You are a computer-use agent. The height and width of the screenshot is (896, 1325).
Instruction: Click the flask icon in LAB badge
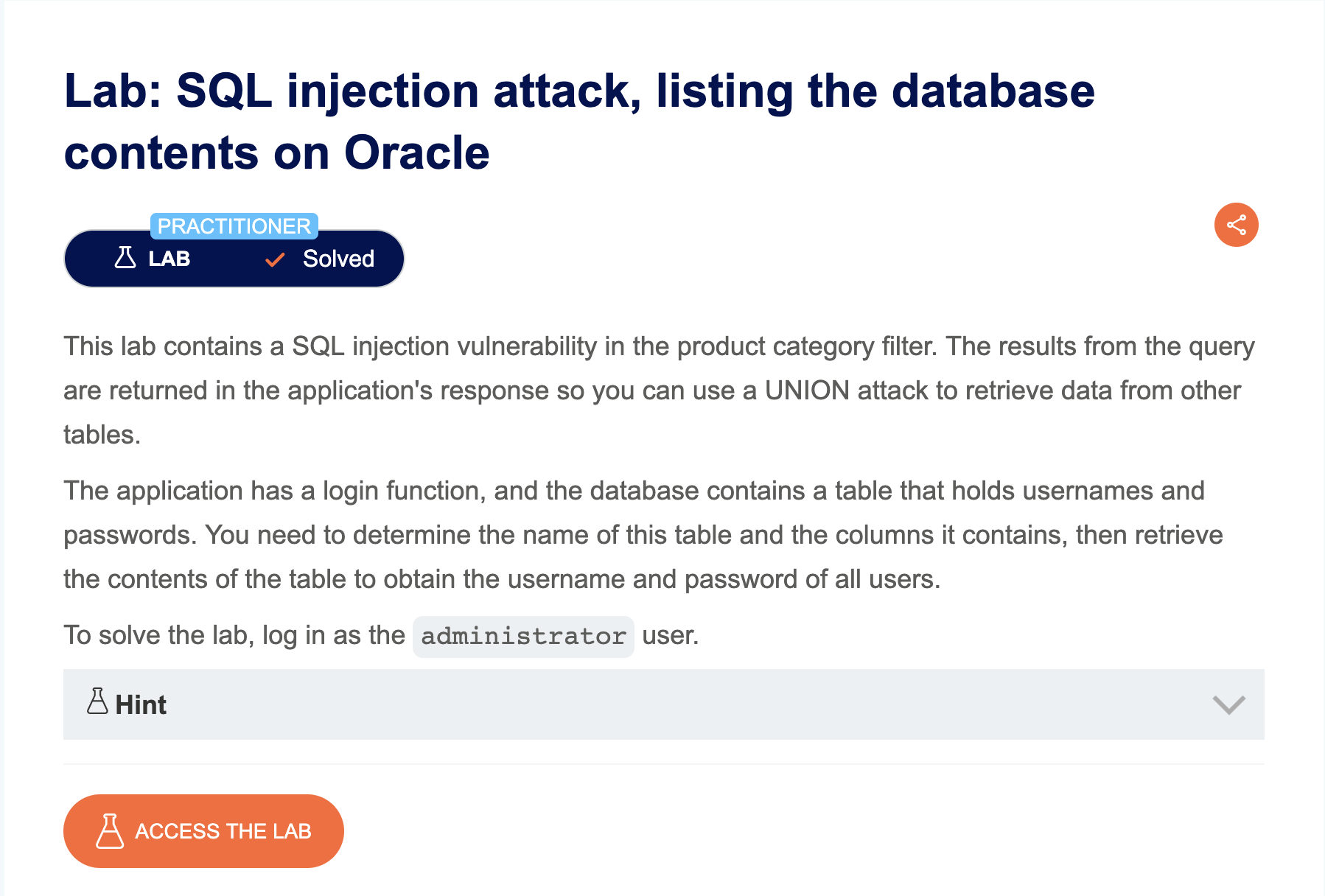125,258
